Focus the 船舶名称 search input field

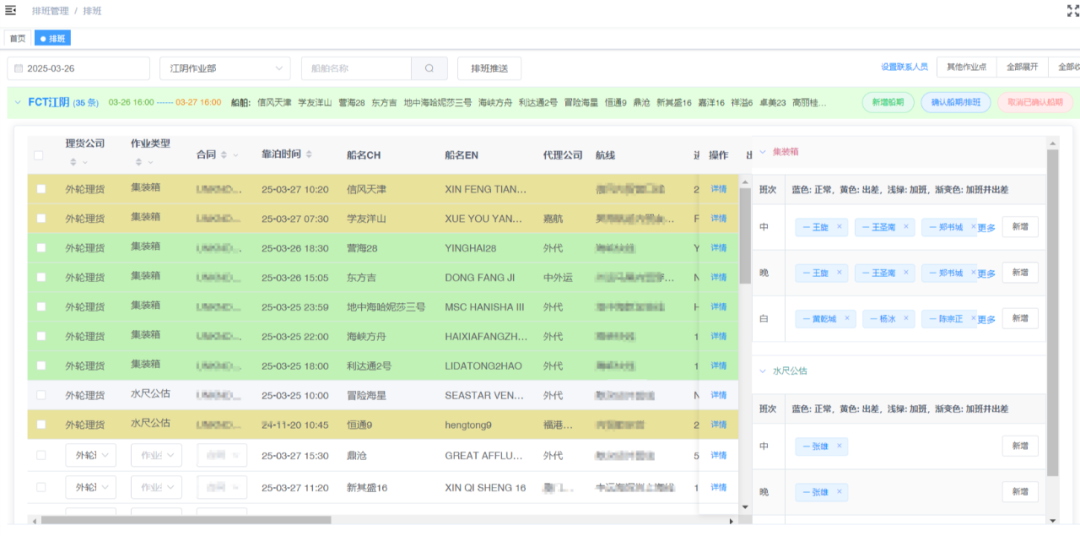[x=356, y=68]
